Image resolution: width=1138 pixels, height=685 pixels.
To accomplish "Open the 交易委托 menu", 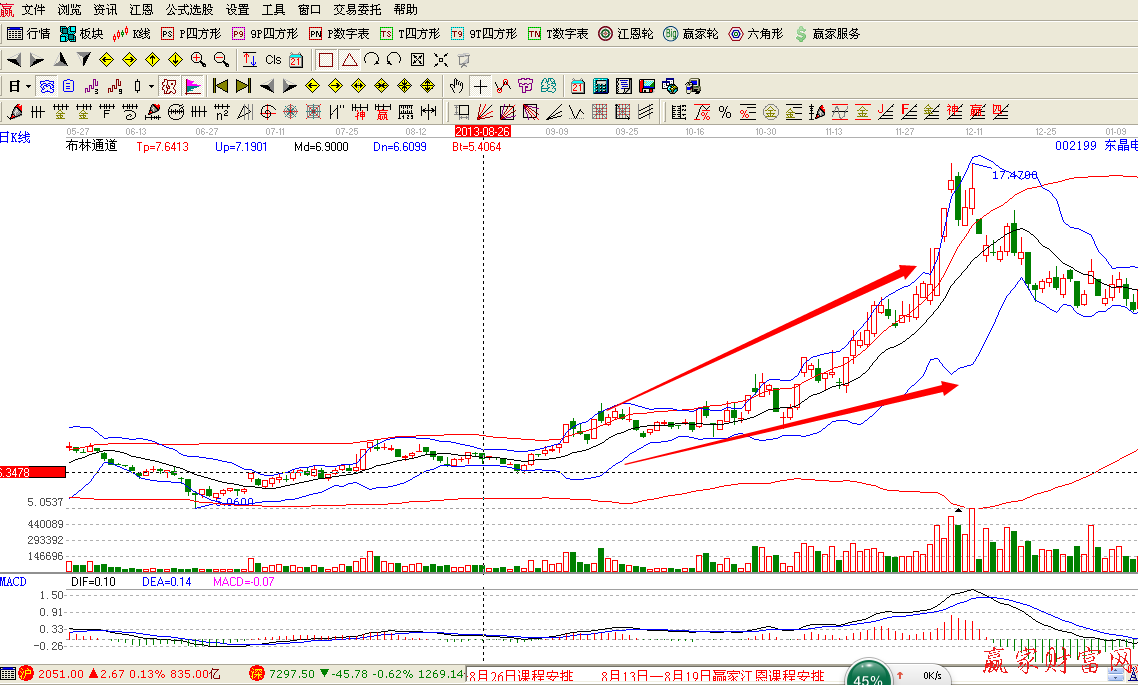I will tap(357, 9).
